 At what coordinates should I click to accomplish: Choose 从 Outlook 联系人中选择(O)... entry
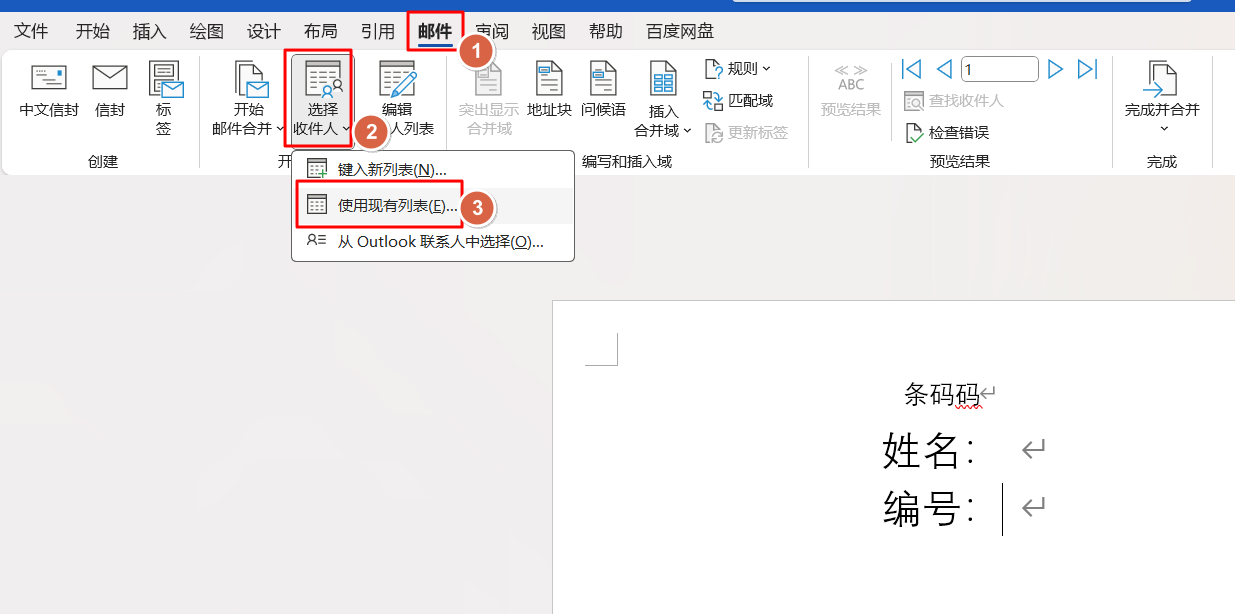(x=433, y=241)
